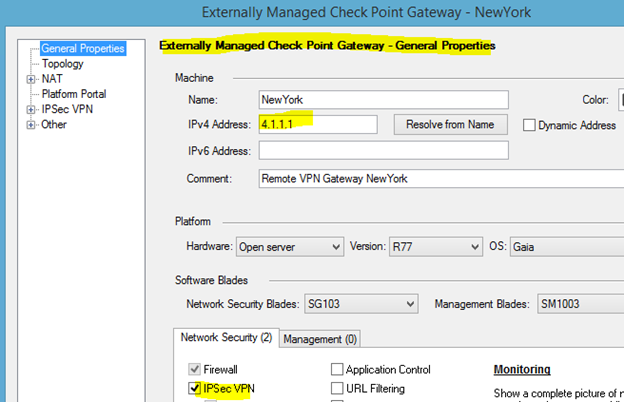
Task: Select General Properties in the tree
Action: coord(83,49)
